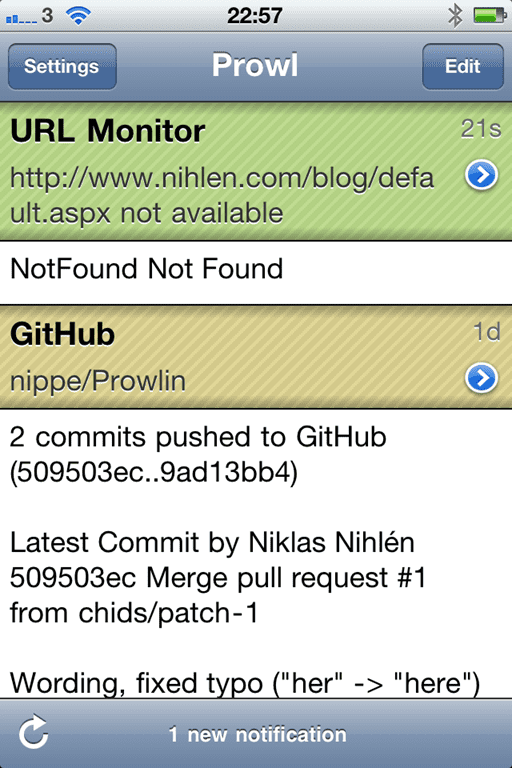Open URL Monitor notification disclosure arrow
This screenshot has height=768, width=512.
pos(481,175)
